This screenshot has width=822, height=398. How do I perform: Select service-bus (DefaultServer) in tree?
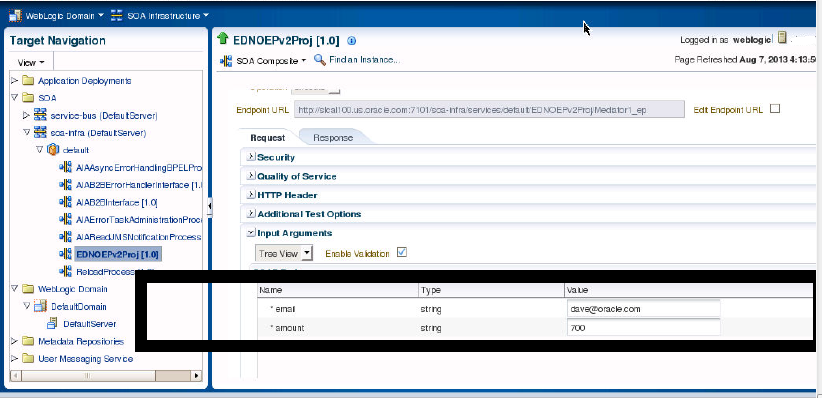(104, 115)
